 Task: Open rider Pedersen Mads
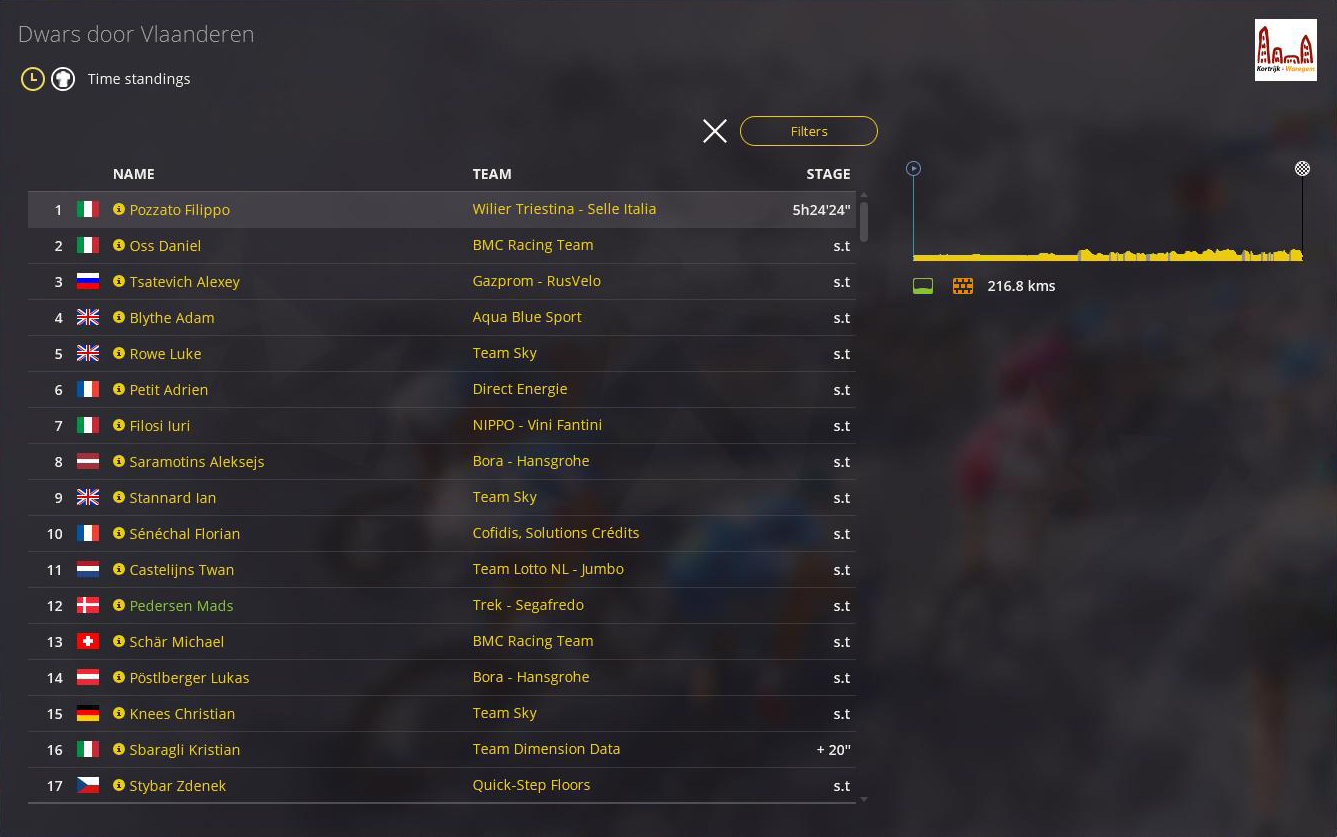click(x=181, y=605)
